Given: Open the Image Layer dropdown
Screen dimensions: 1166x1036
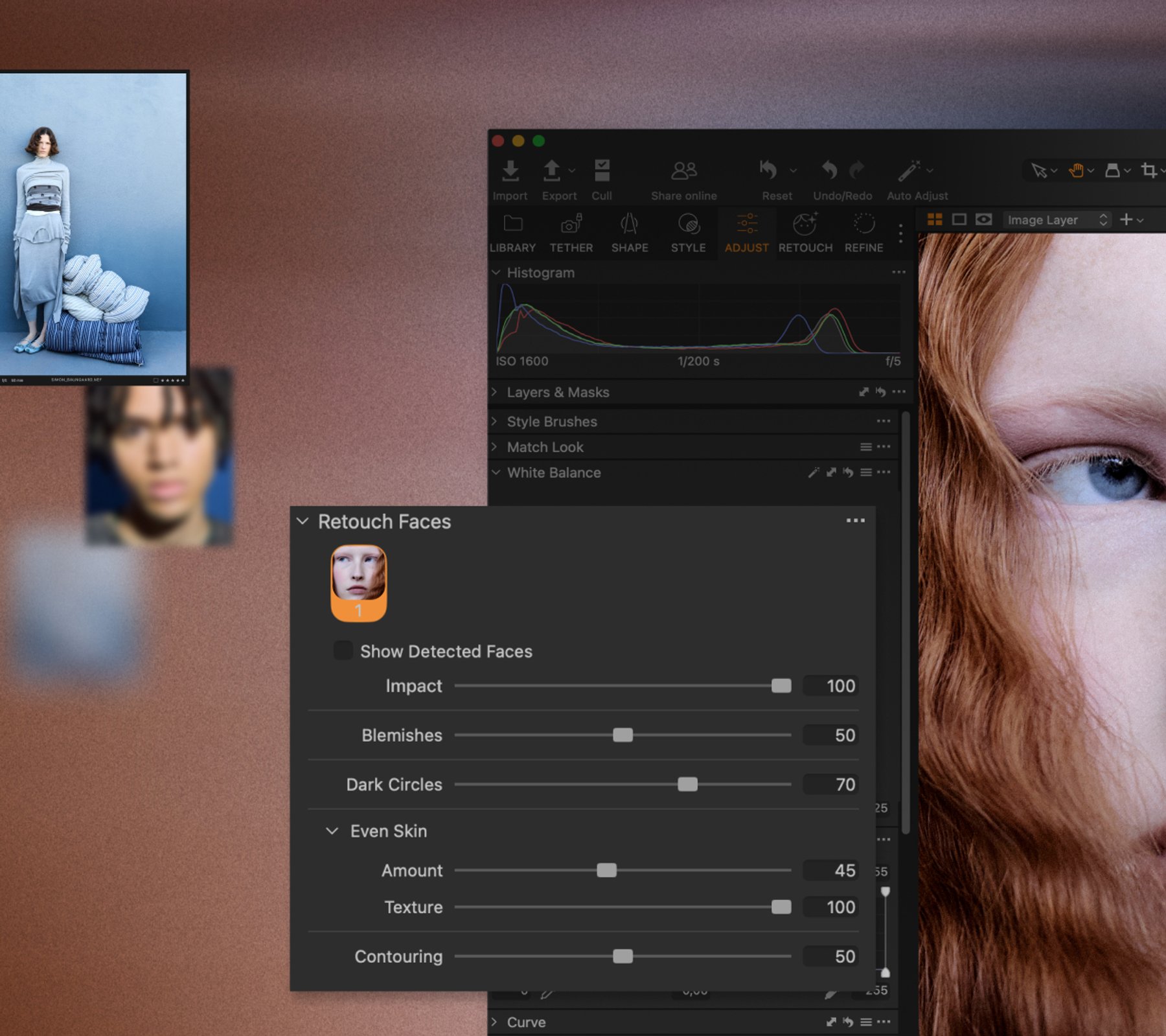Looking at the screenshot, I should pyautogui.click(x=1056, y=220).
